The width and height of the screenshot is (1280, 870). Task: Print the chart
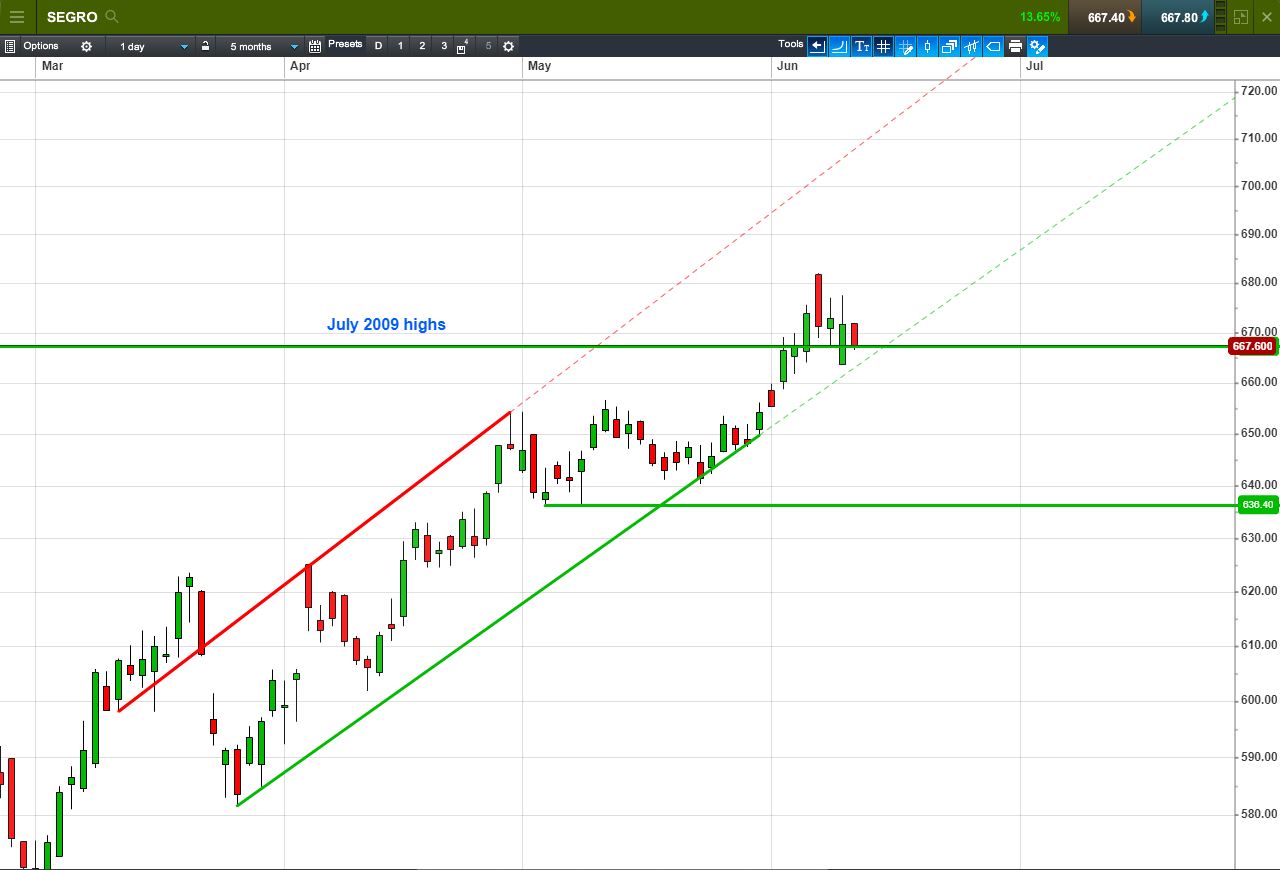[x=1015, y=46]
